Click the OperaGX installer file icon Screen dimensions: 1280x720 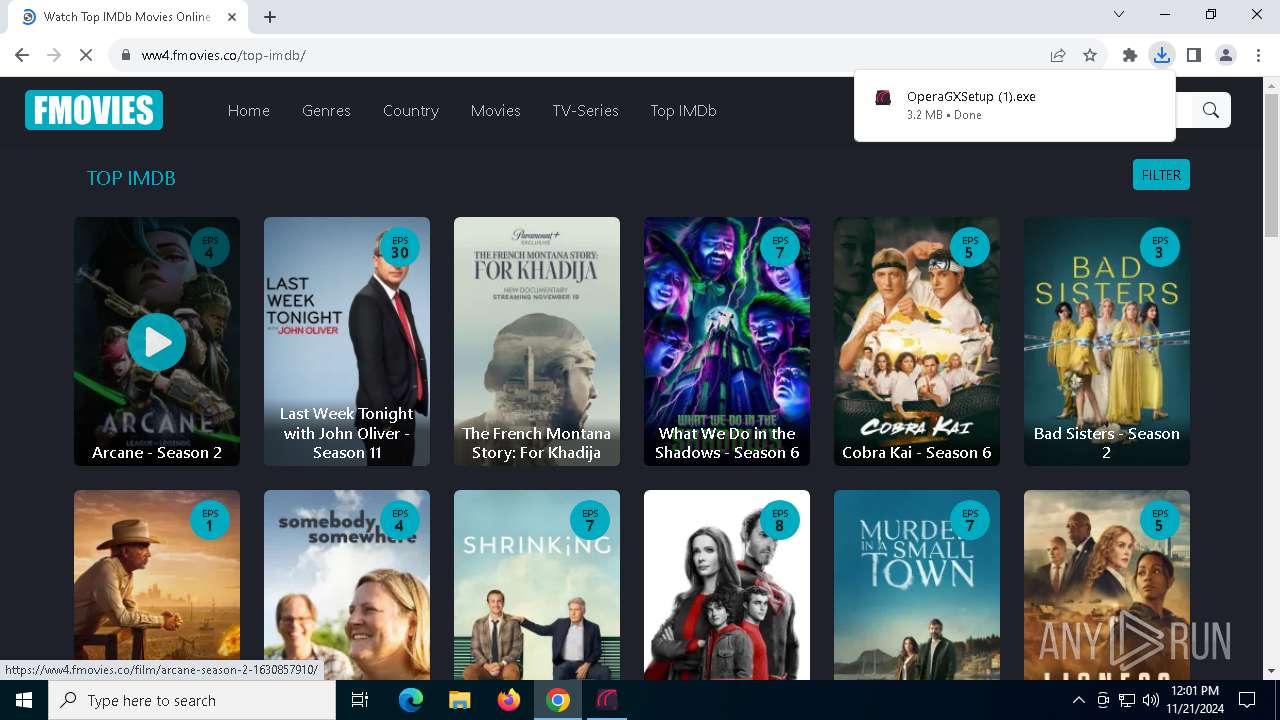(x=883, y=97)
